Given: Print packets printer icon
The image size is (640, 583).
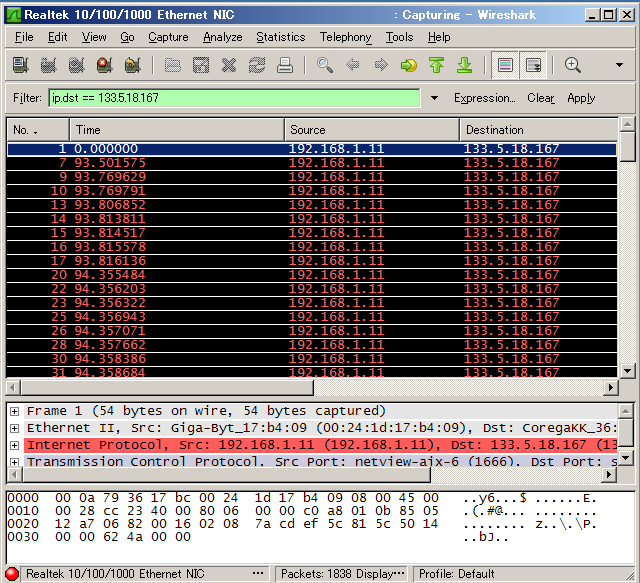Looking at the screenshot, I should click(x=285, y=65).
